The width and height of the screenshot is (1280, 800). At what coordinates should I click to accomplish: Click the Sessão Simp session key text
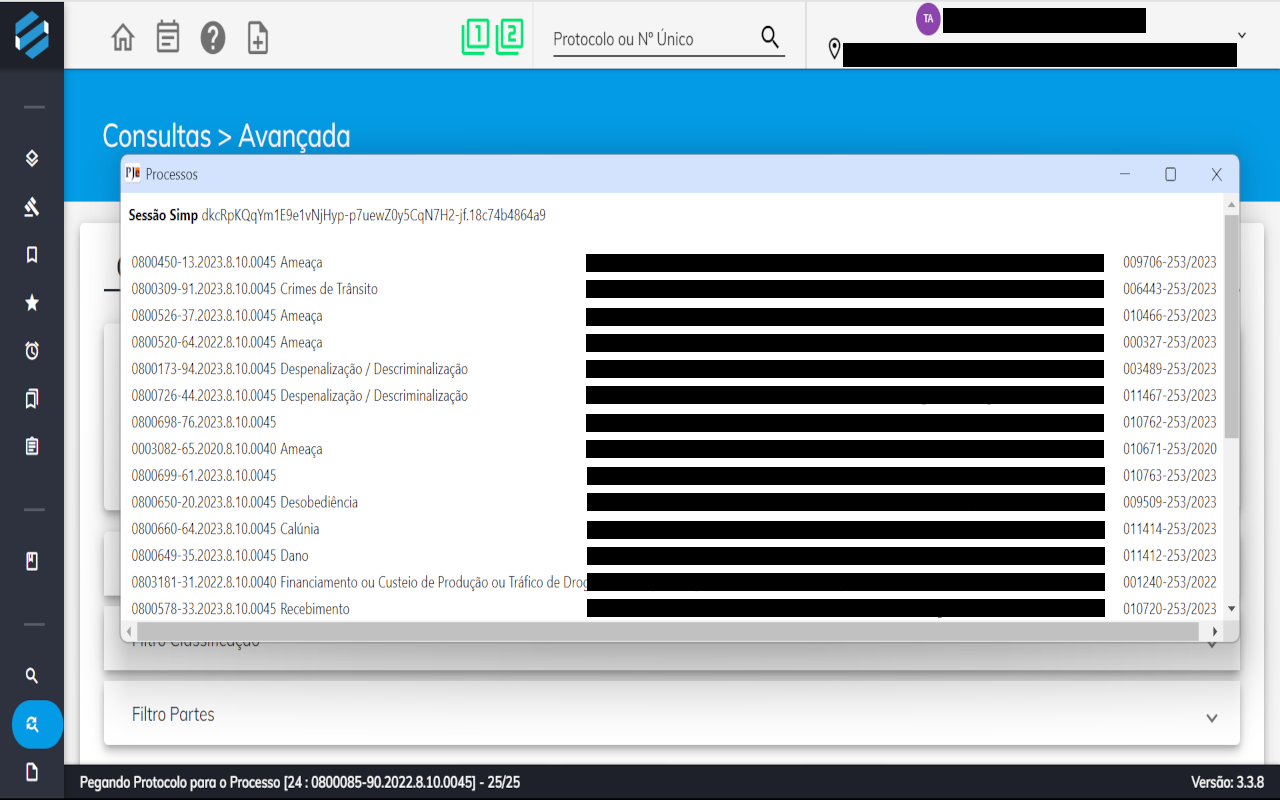pos(374,215)
